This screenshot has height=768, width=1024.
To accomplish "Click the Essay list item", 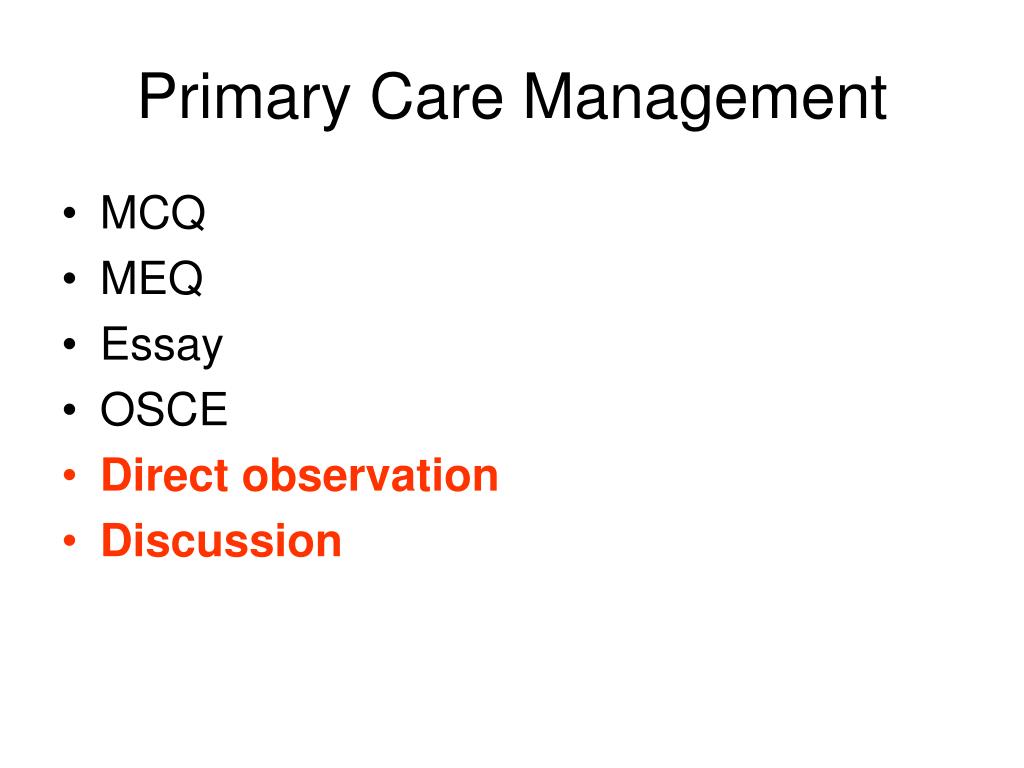I will (x=162, y=345).
